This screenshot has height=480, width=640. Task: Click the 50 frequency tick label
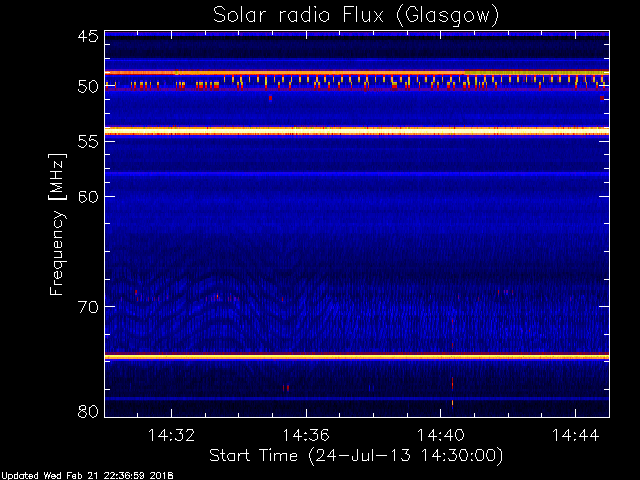[88, 87]
